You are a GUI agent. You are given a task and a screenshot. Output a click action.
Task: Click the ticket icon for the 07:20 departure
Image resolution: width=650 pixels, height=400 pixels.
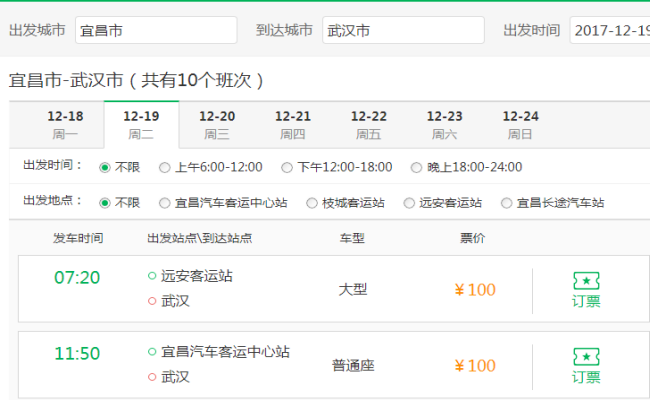pos(586,281)
